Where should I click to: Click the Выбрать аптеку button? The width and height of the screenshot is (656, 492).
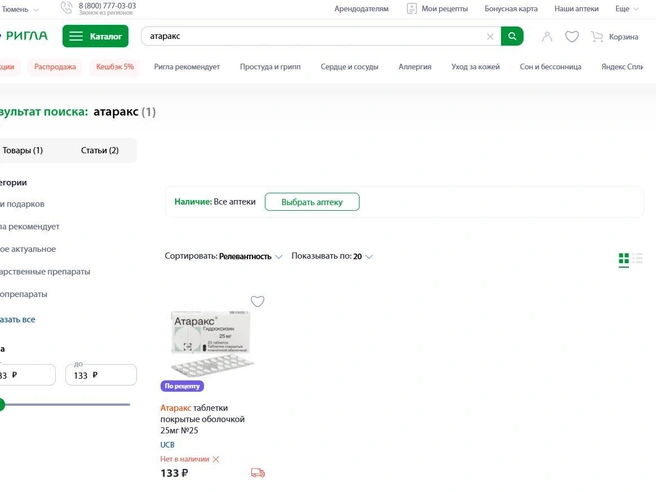click(x=312, y=202)
